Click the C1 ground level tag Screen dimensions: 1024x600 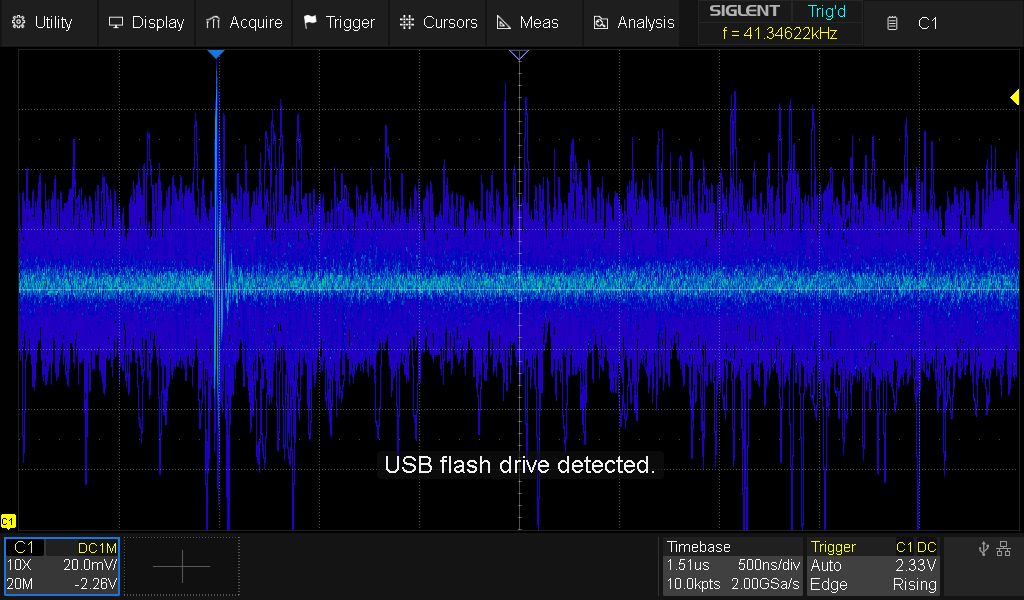9,521
